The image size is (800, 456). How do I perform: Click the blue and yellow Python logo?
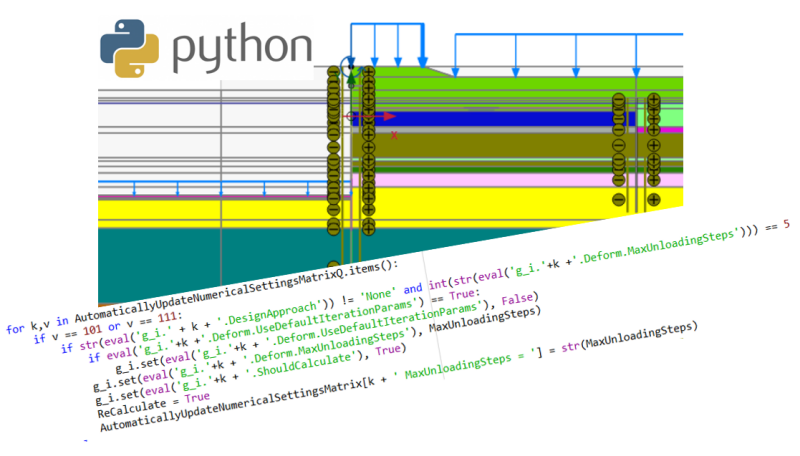pos(130,48)
